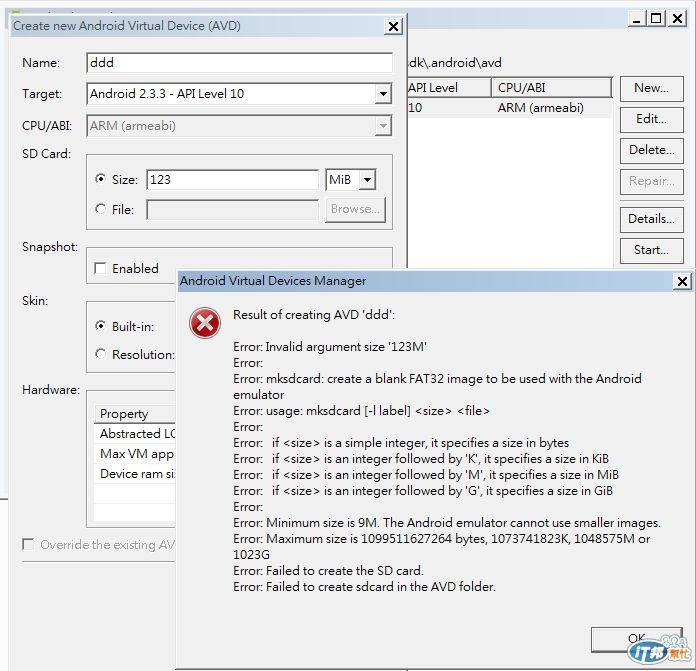The height and width of the screenshot is (671, 696).
Task: Enable the Snapshot Enabled checkbox
Action: coord(100,268)
